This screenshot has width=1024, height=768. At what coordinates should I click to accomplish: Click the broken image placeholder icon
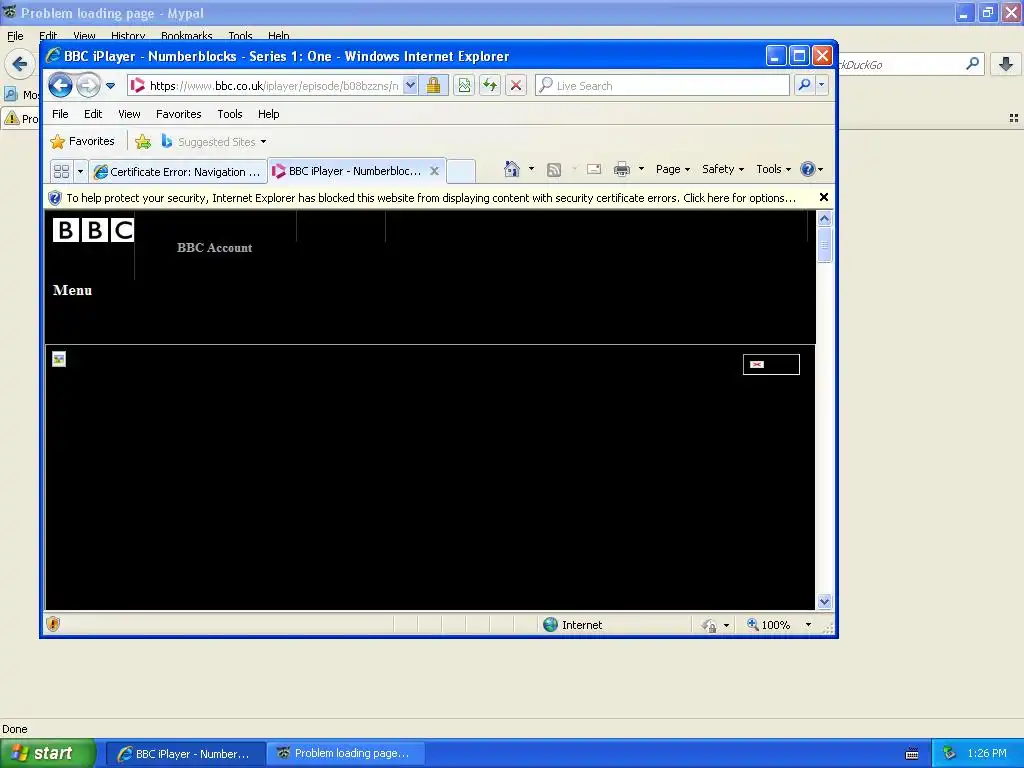59,359
